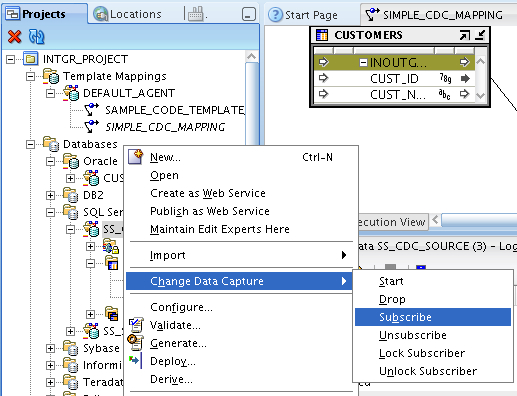Click the INTGR_PROJECT project icon
This screenshot has height=396, width=517.
point(30,59)
